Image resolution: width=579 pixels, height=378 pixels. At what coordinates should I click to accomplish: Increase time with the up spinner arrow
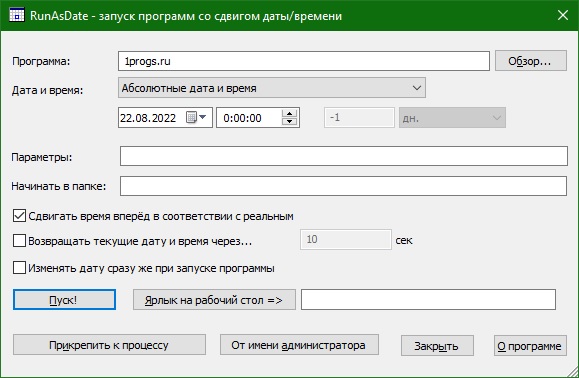(x=290, y=114)
